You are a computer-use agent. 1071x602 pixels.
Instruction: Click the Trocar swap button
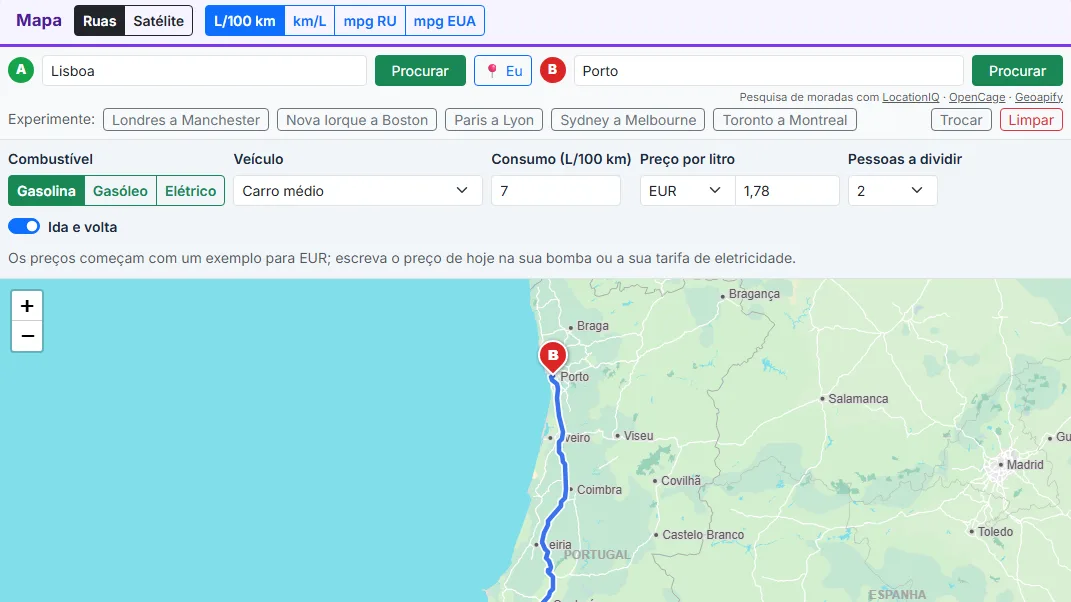(x=961, y=120)
